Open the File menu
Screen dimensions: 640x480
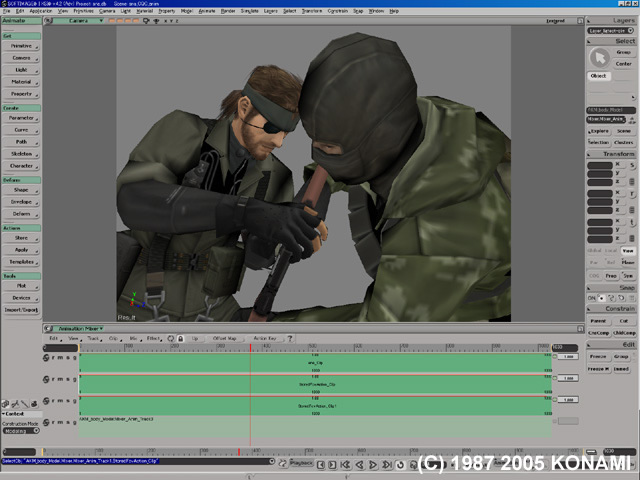(x=6, y=11)
